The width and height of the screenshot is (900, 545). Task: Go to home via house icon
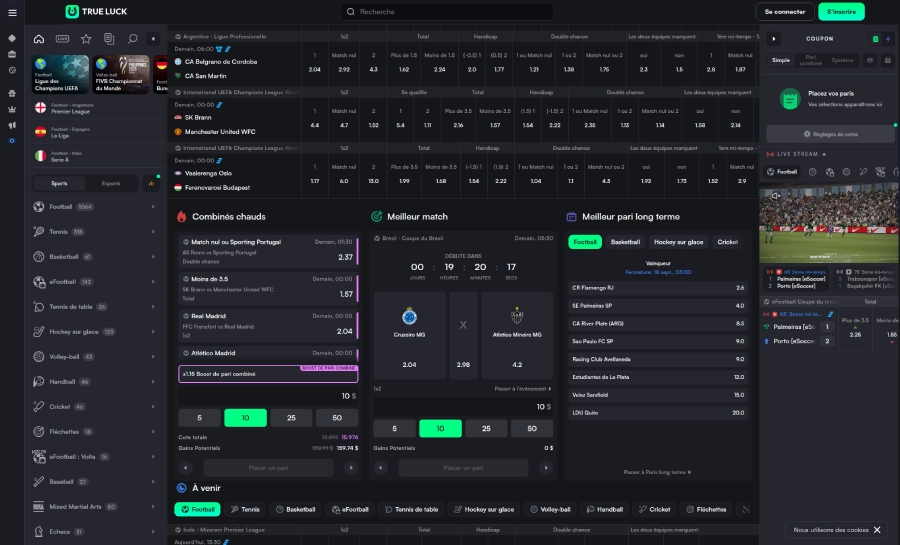(39, 39)
